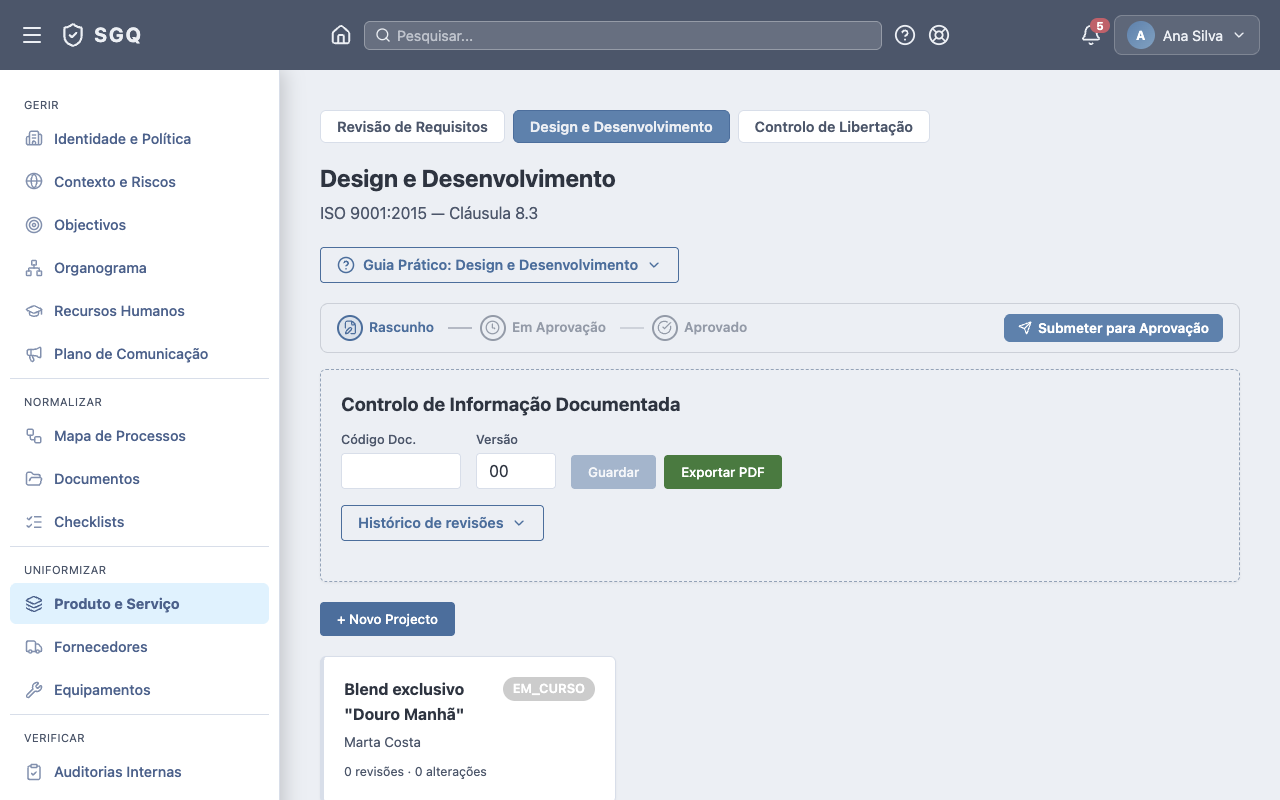Open Documentos sidebar item
The width and height of the screenshot is (1280, 800).
click(x=139, y=479)
